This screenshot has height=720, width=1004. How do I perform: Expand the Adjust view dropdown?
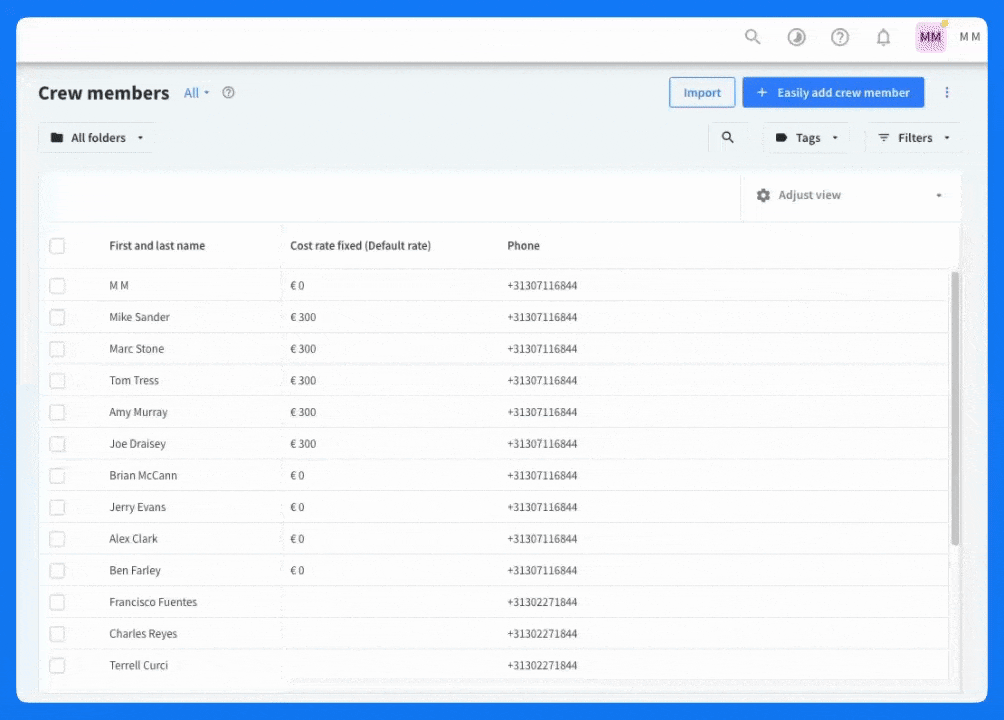(850, 195)
